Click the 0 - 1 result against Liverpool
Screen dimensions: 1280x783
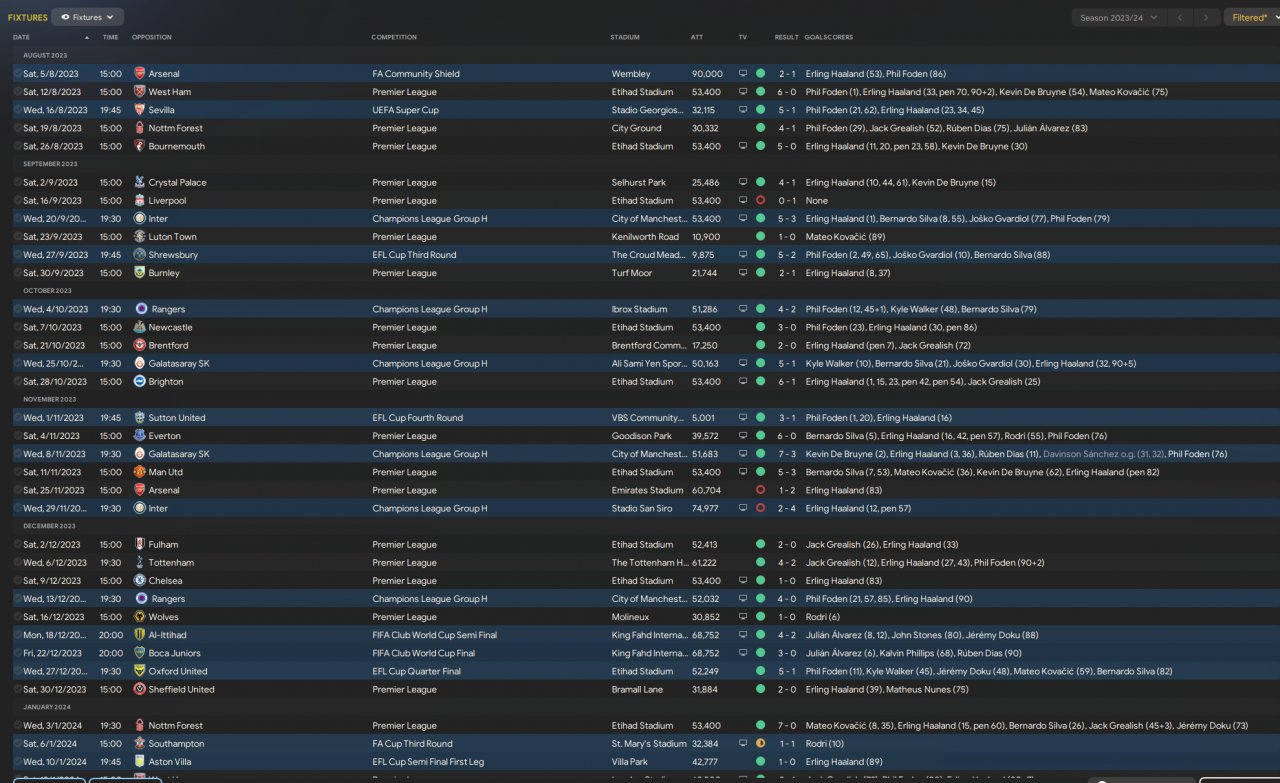(787, 201)
